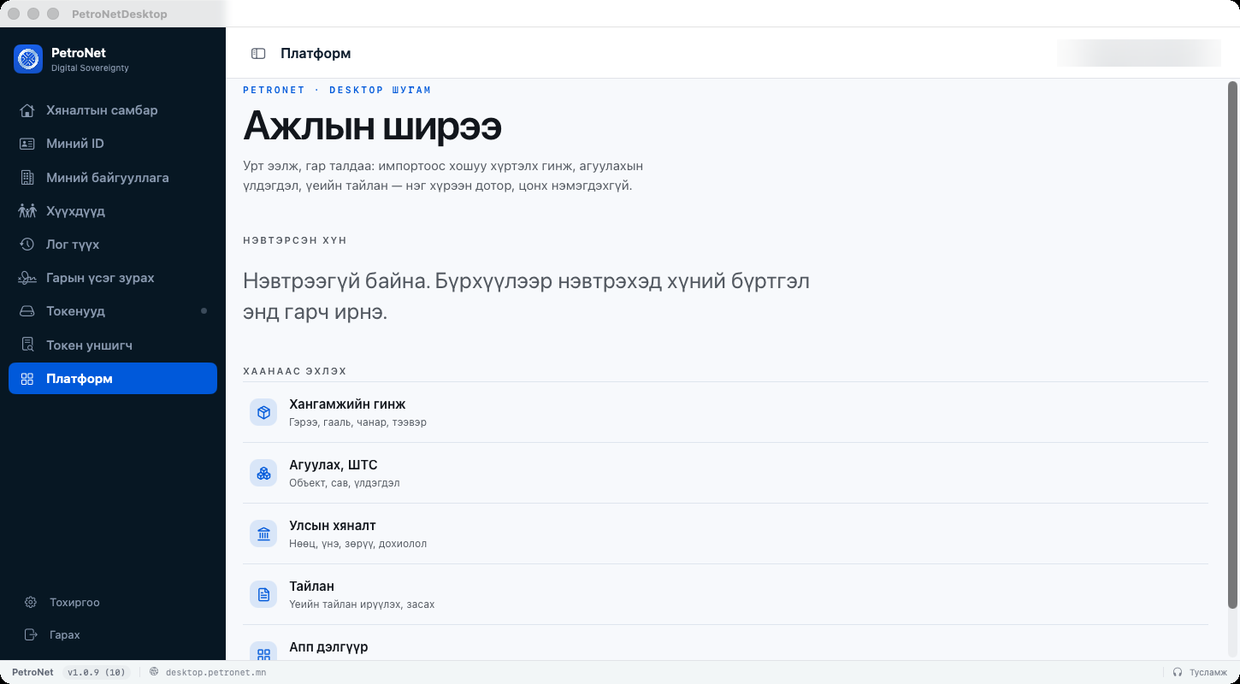1240x684 pixels.
Task: Click the desktop.petronet.mn address
Action: (x=215, y=672)
